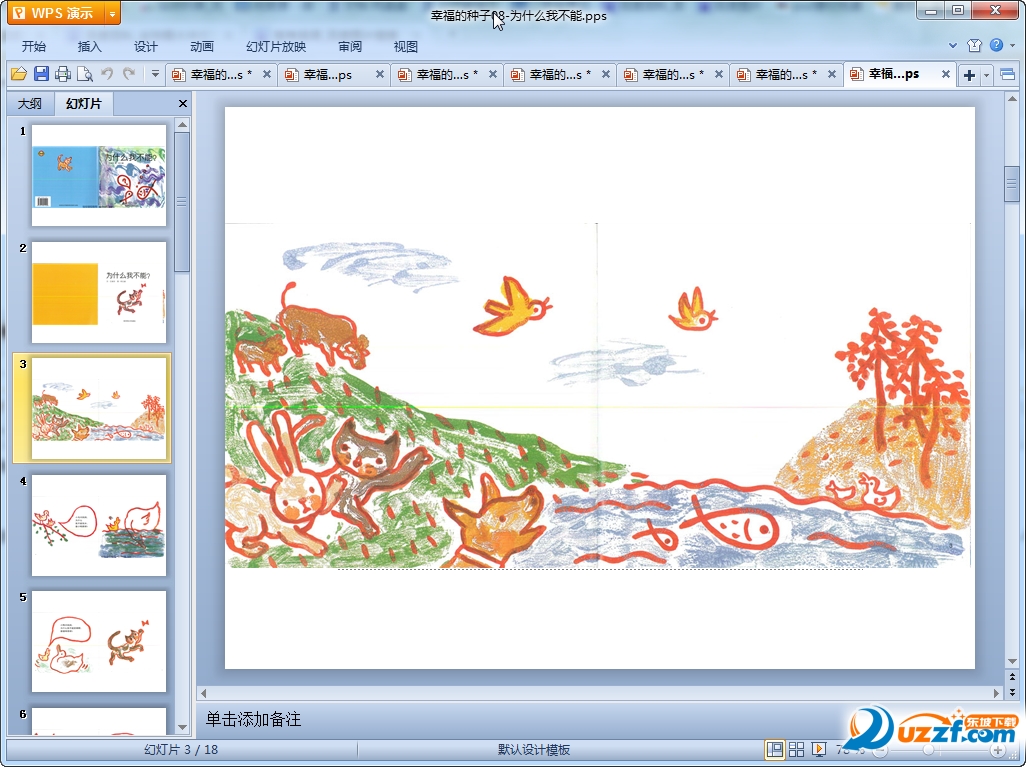1026x767 pixels.
Task: Click the Redo arrow icon
Action: (x=129, y=74)
